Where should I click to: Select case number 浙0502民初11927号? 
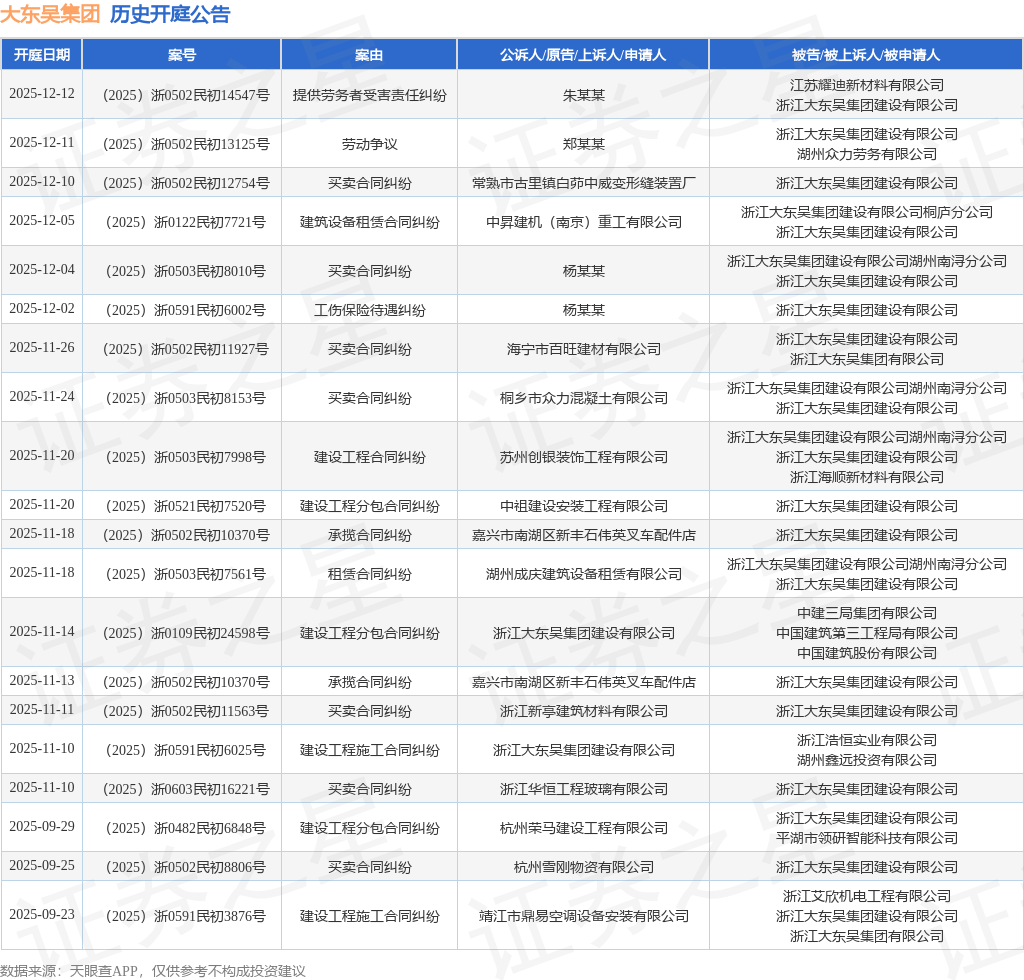(186, 350)
